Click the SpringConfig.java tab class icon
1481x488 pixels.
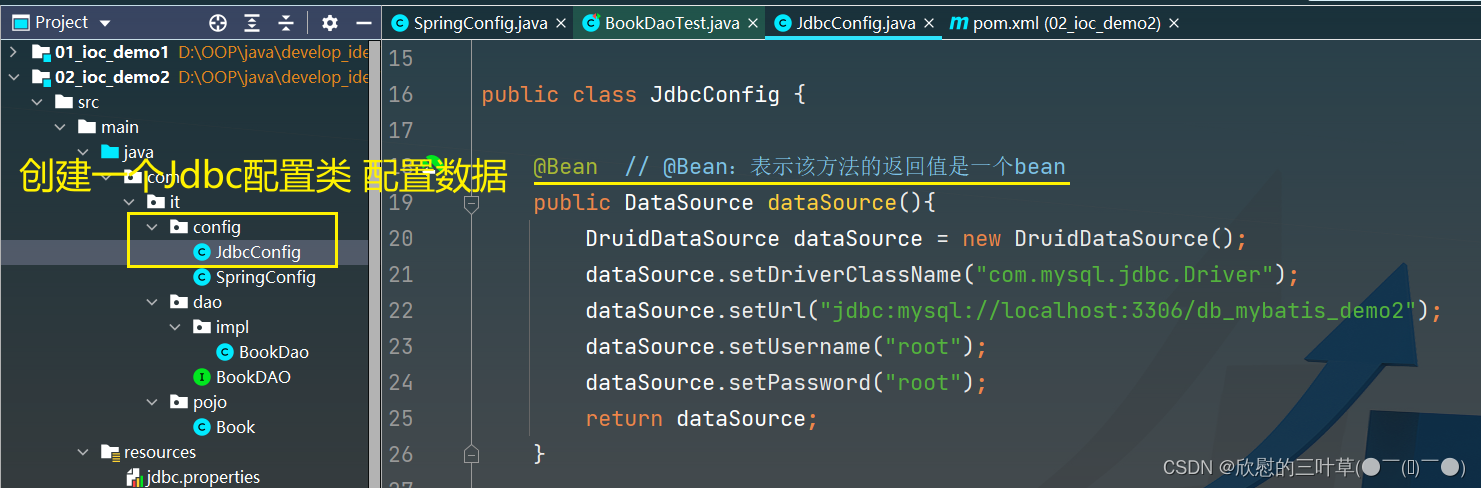click(x=400, y=23)
